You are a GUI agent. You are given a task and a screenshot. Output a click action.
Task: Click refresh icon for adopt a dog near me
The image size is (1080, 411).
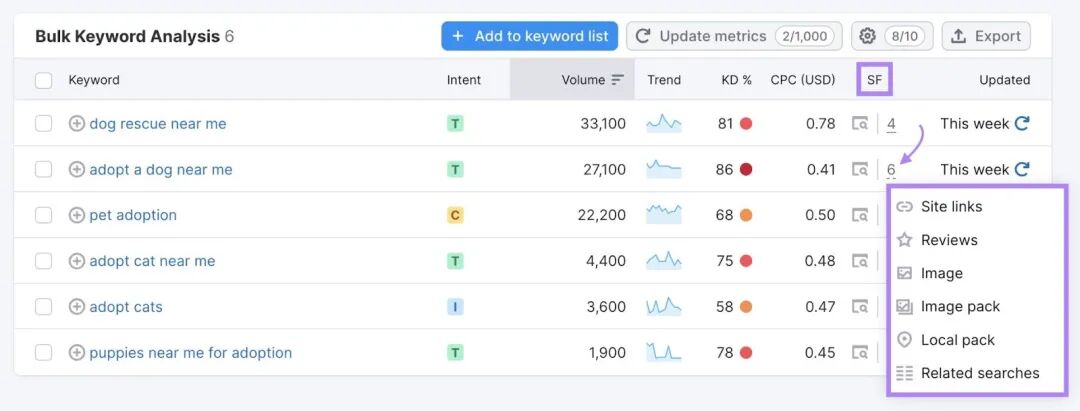pos(1023,169)
